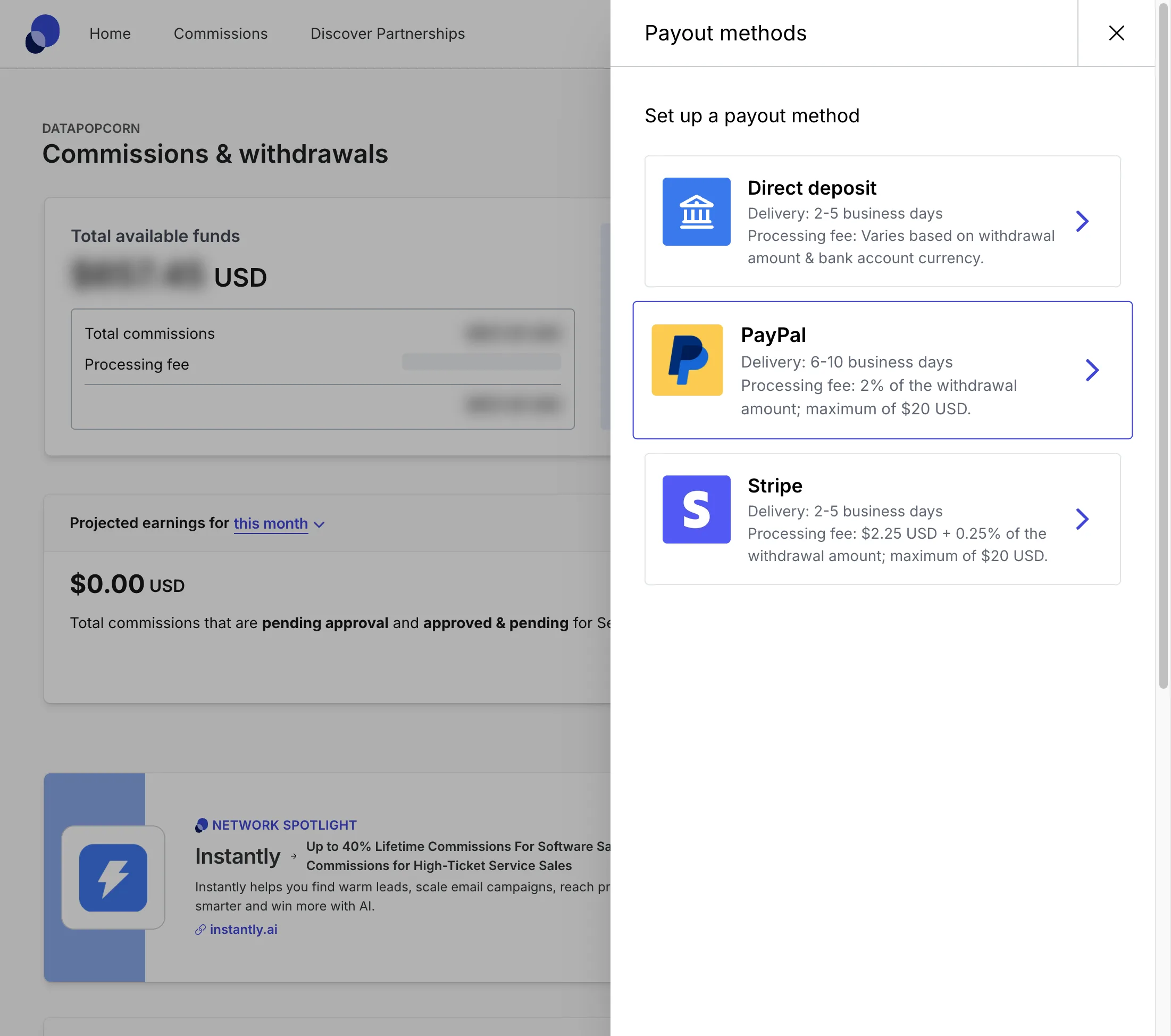
Task: Expand Direct deposit with its chevron arrow
Action: tap(1082, 221)
